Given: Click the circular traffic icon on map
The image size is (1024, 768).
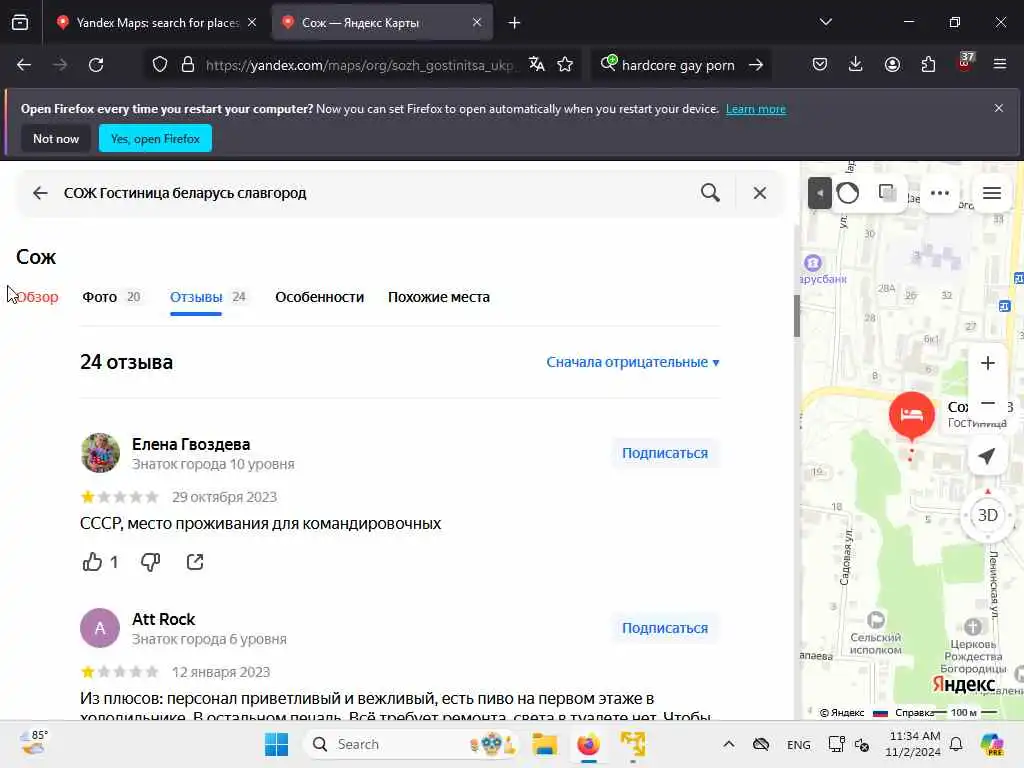Looking at the screenshot, I should click(x=848, y=193).
